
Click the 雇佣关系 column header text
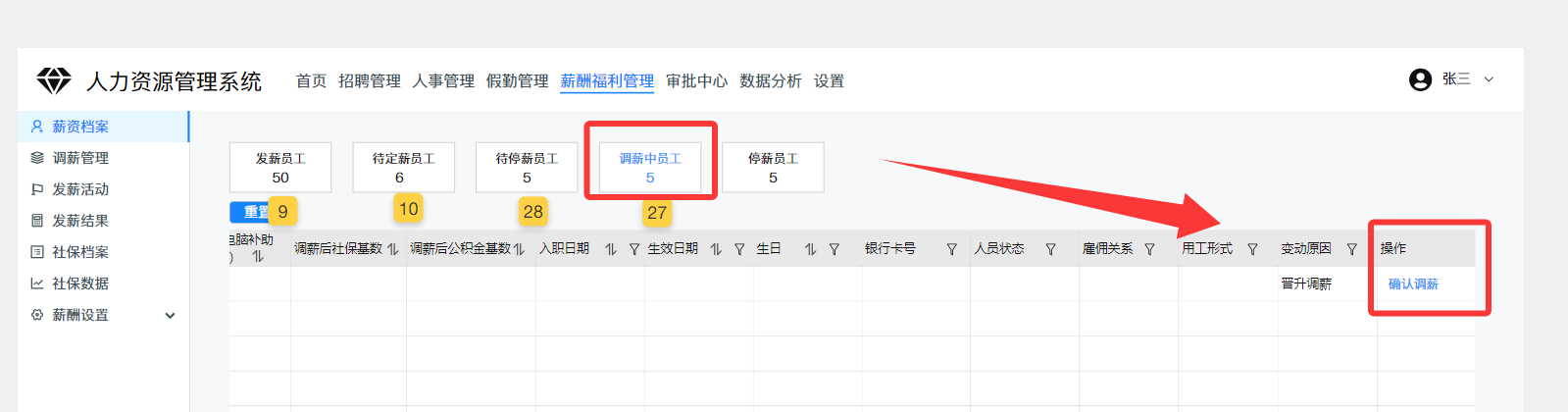coord(1108,249)
